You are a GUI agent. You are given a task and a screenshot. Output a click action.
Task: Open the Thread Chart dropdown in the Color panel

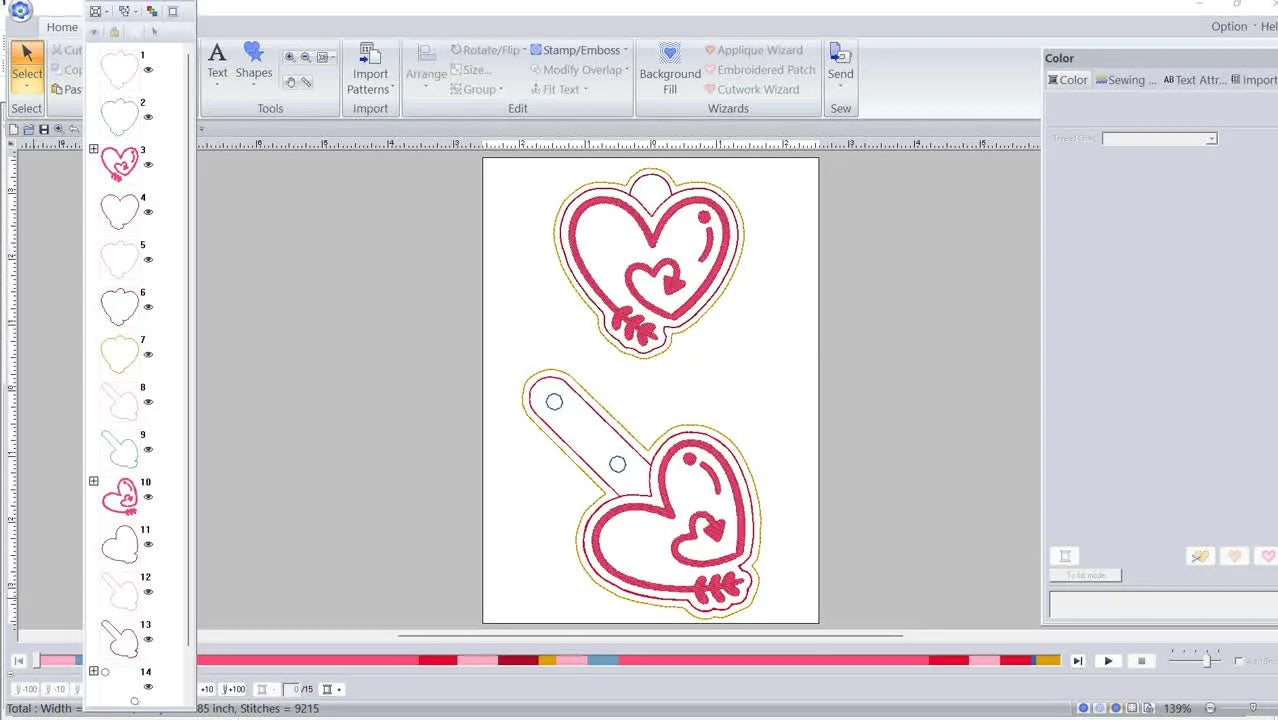[1209, 137]
